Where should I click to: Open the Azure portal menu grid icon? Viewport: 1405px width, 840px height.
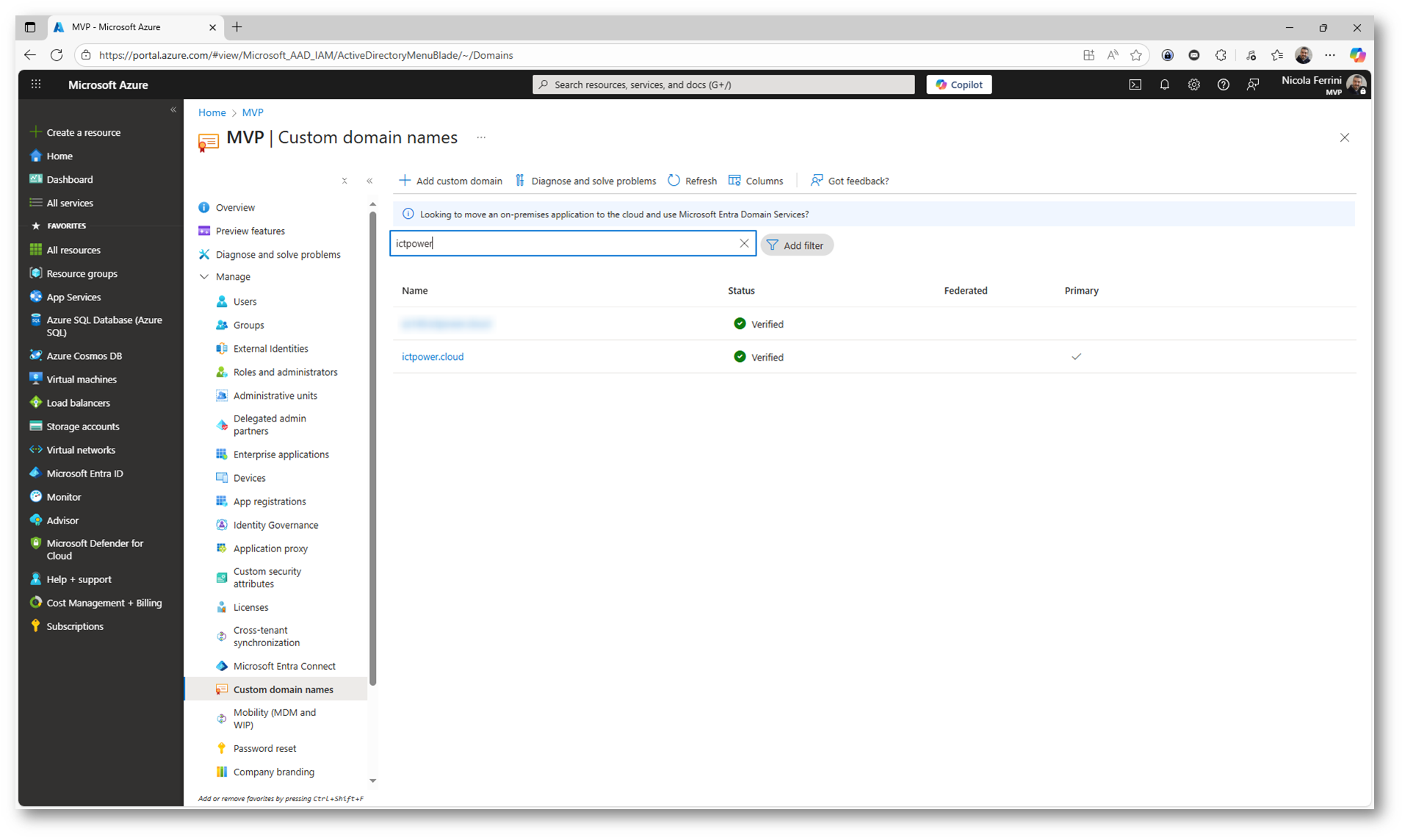(35, 84)
